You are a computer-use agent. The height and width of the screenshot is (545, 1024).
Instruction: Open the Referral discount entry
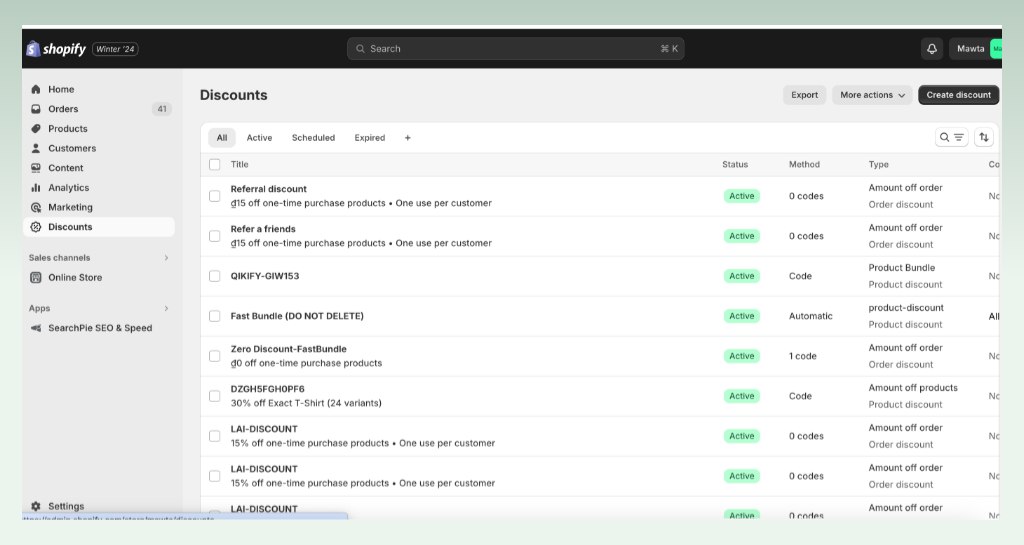point(268,189)
